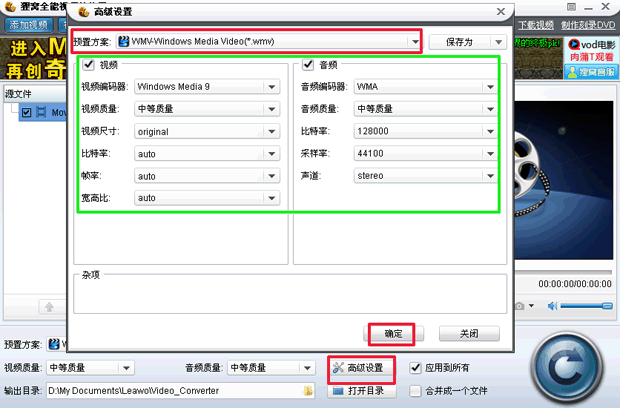Click the folder browse icon in output path
Screen dimensions: 620x408
(308, 391)
